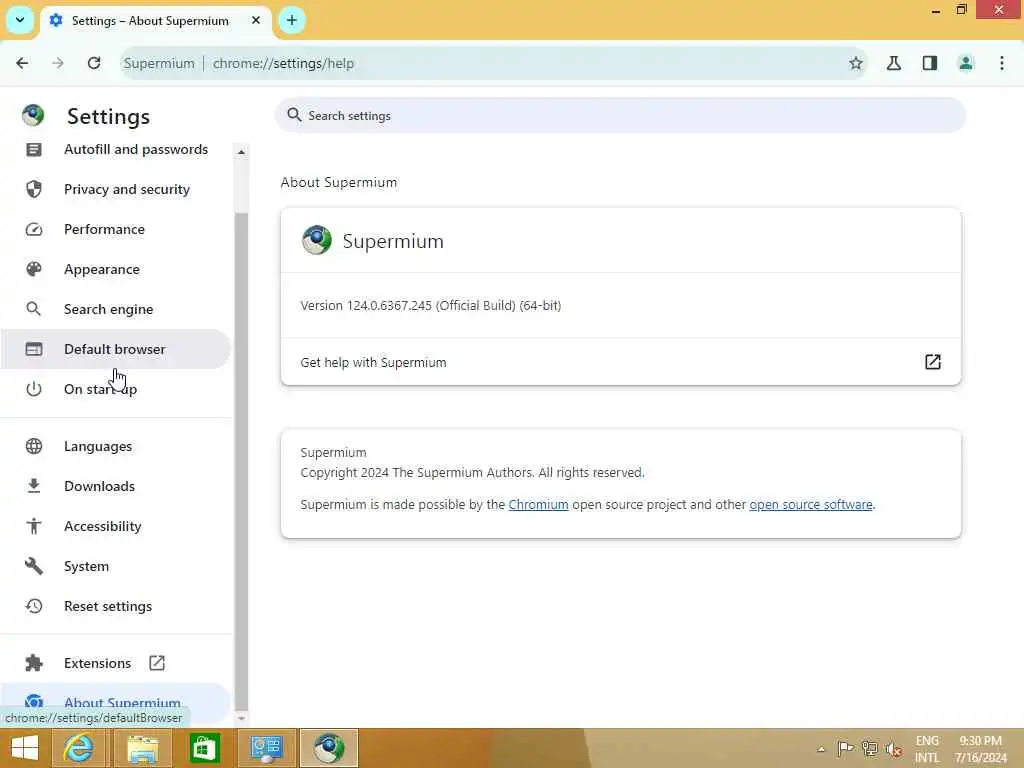1024x768 pixels.
Task: Click the back navigation arrow
Action: tap(22, 63)
